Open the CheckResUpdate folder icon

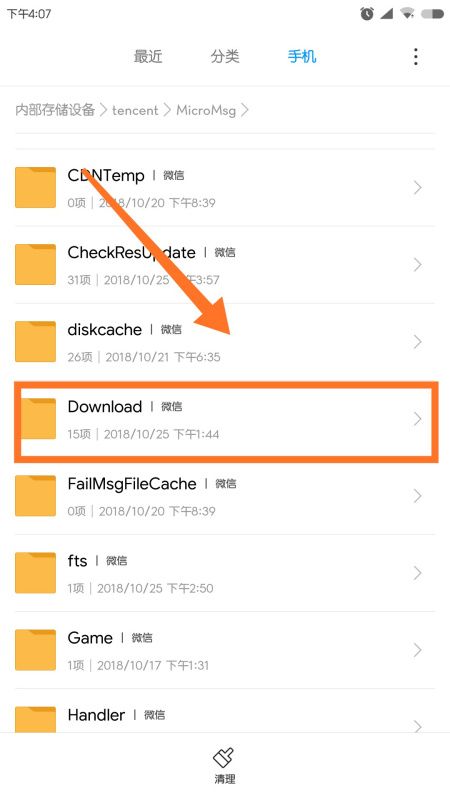(x=35, y=264)
